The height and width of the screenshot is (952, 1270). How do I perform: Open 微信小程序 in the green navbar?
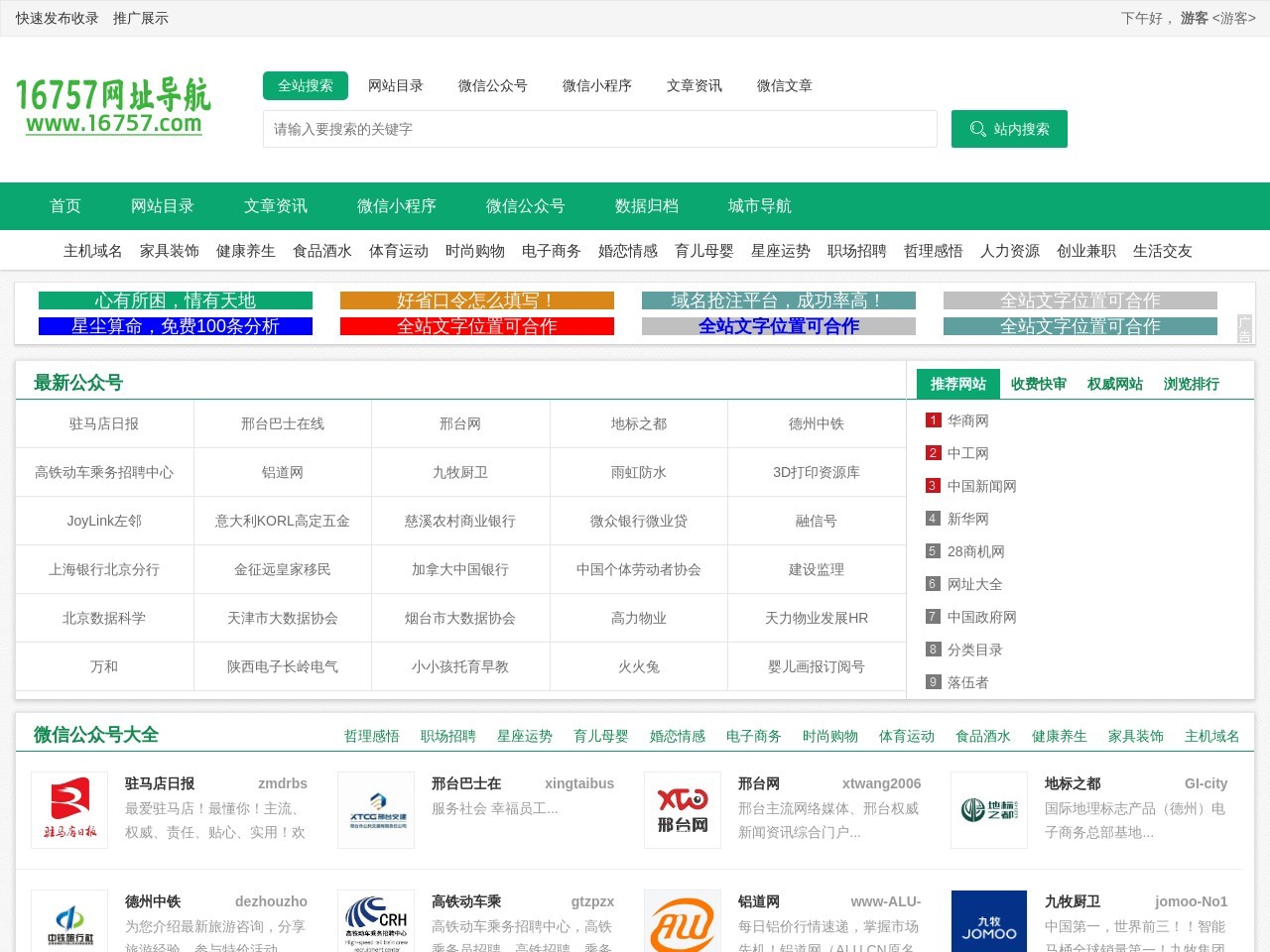(397, 206)
